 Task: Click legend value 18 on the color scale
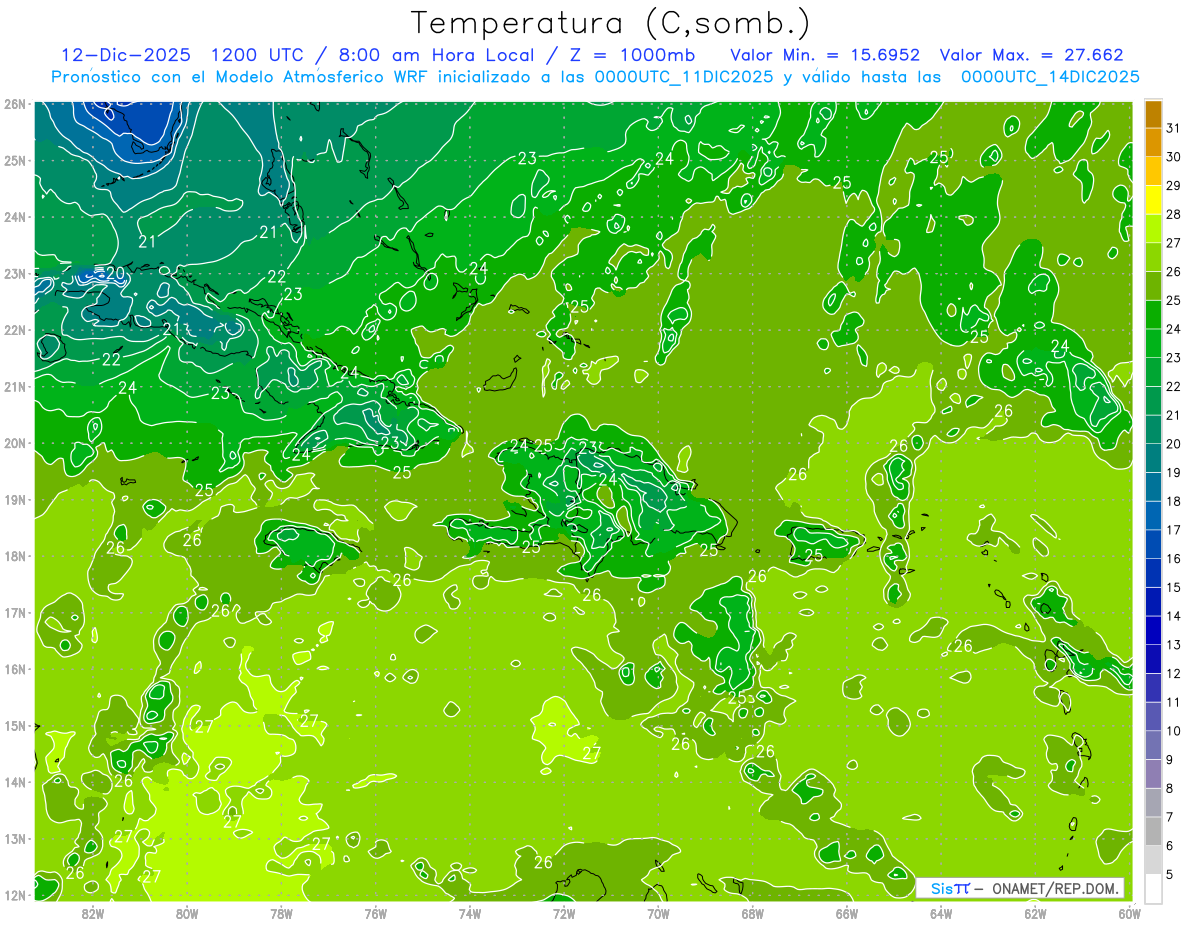1174,501
